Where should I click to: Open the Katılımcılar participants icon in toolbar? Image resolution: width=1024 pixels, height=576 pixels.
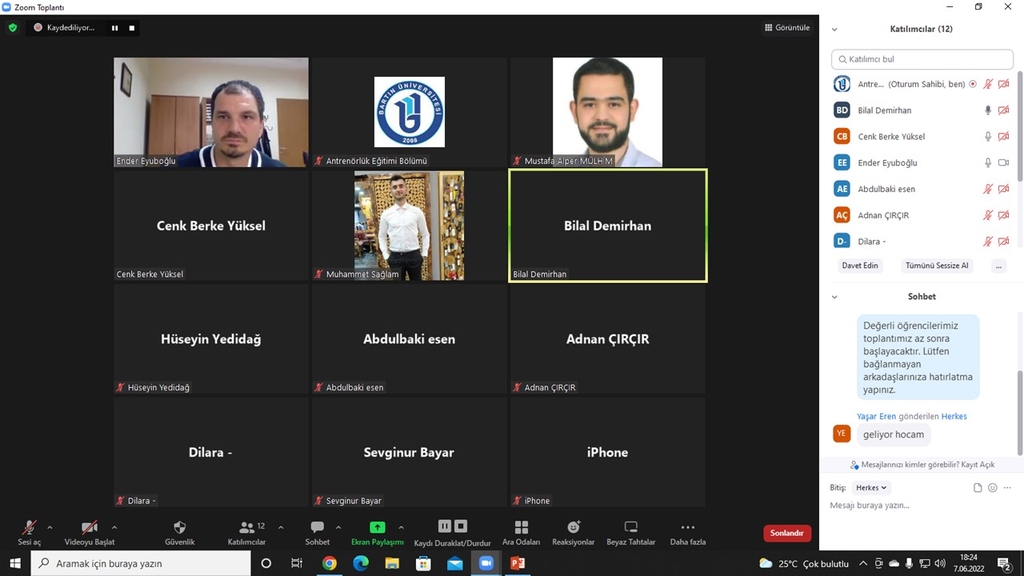coord(246,527)
